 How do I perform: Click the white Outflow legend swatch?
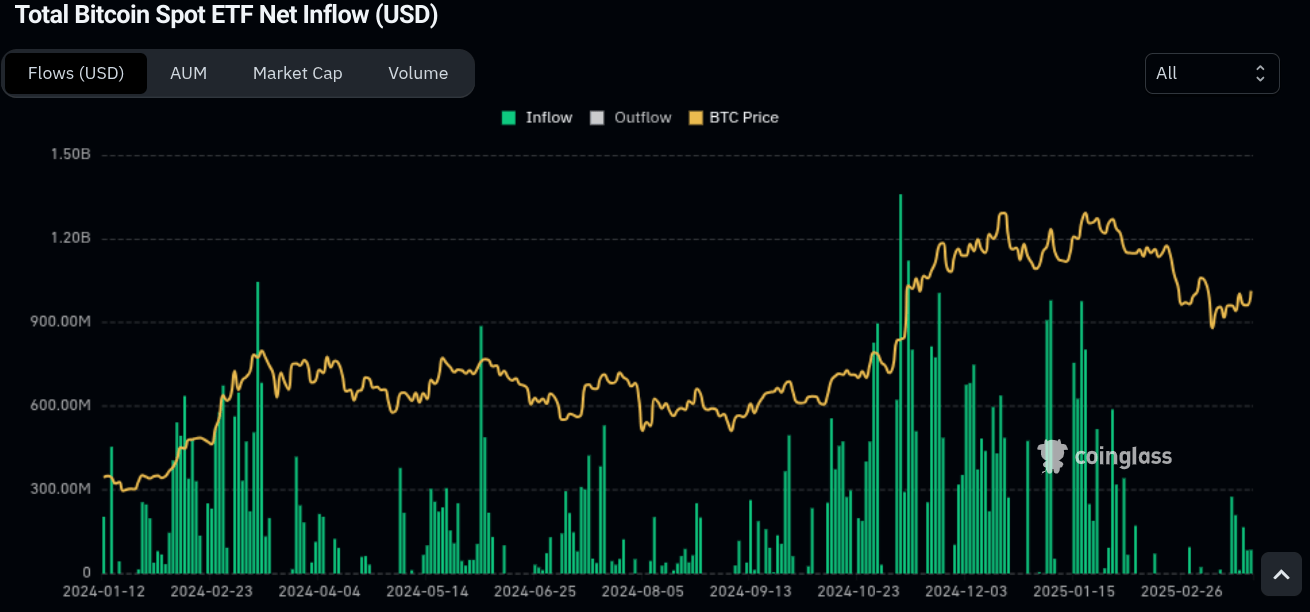598,117
